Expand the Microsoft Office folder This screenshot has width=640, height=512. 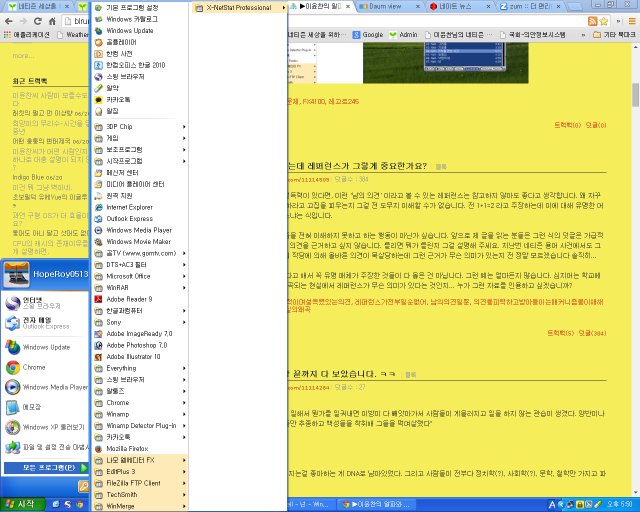(x=140, y=276)
